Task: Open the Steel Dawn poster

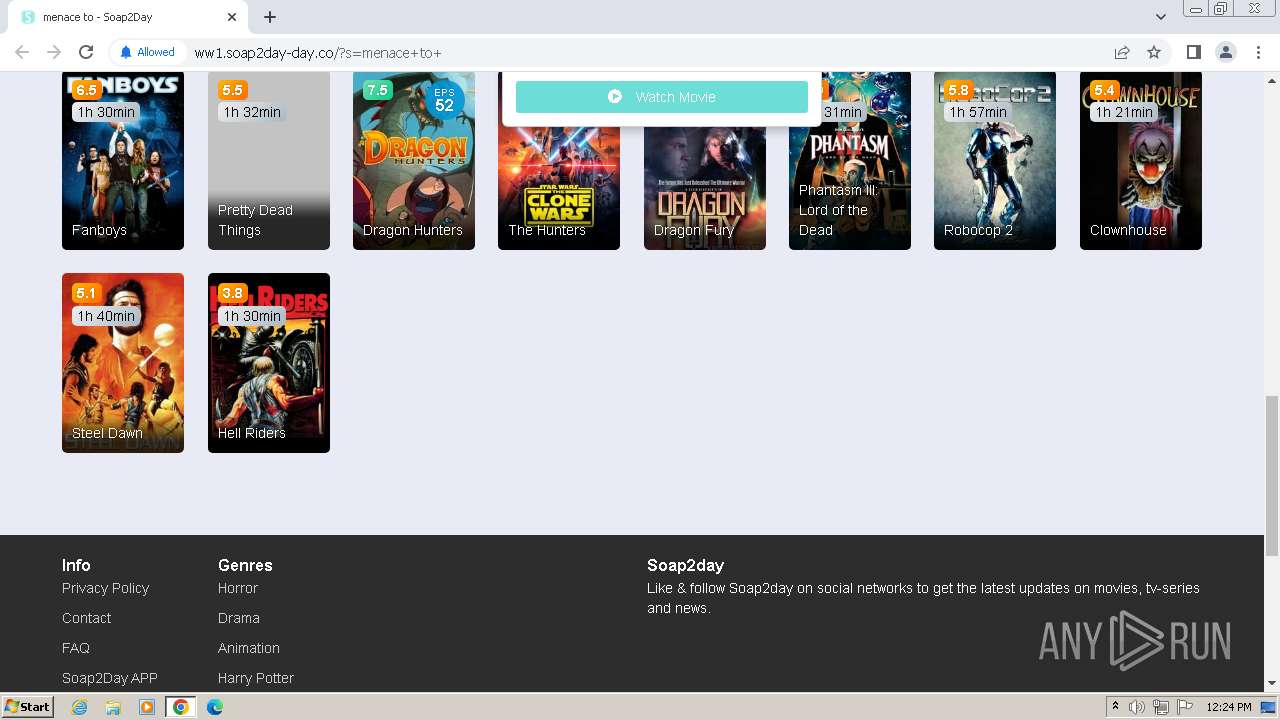Action: pos(123,363)
